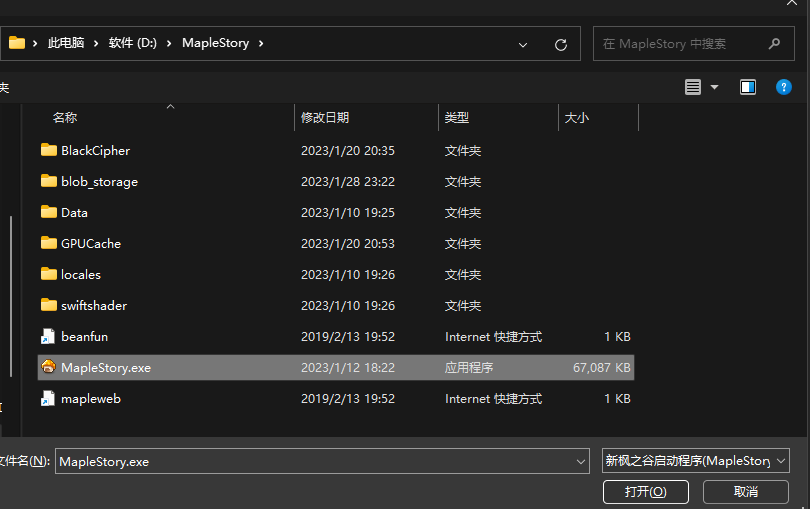
Task: Click the blue help question mark icon
Action: point(783,87)
